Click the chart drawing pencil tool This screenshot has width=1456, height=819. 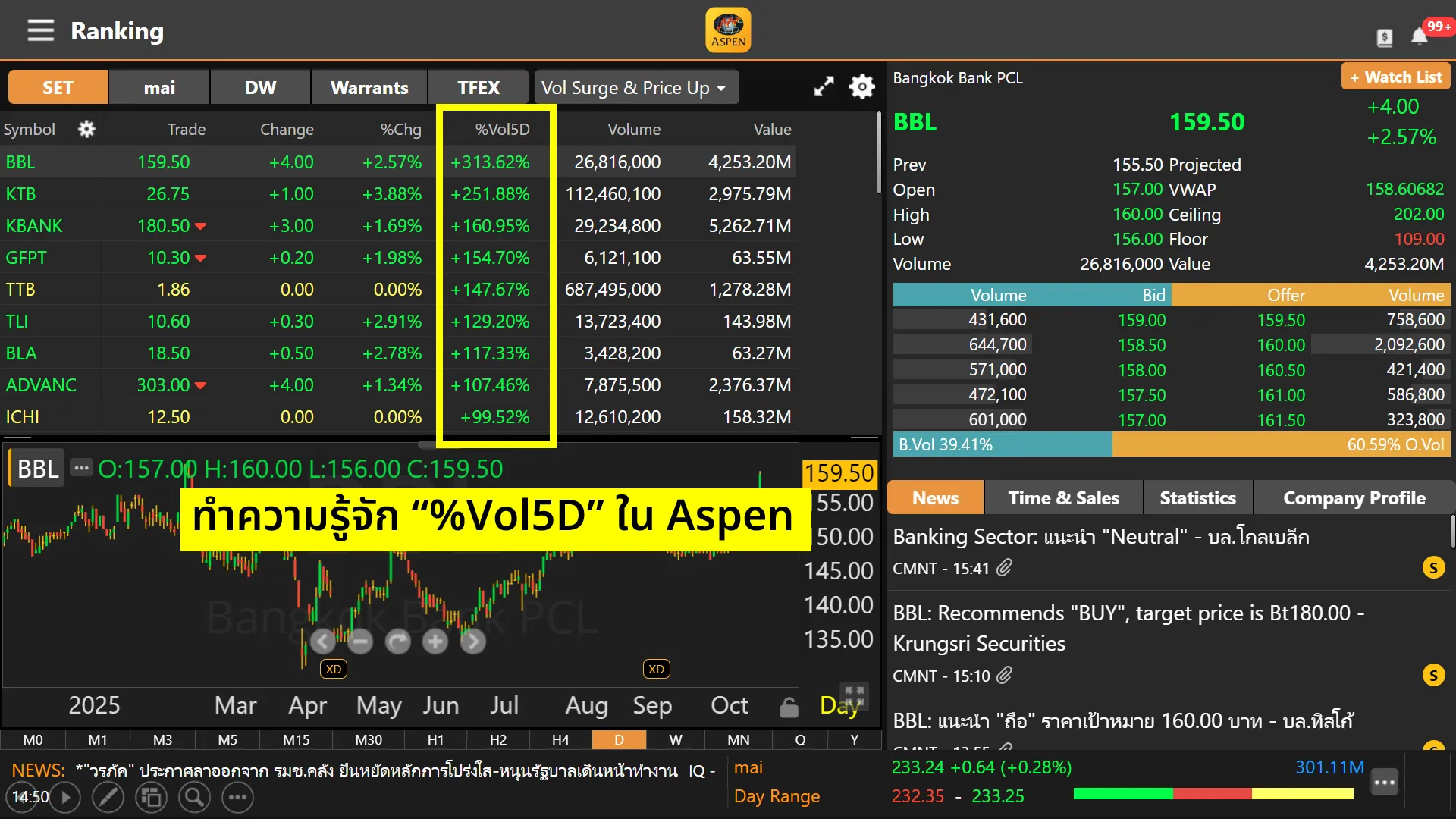108,797
